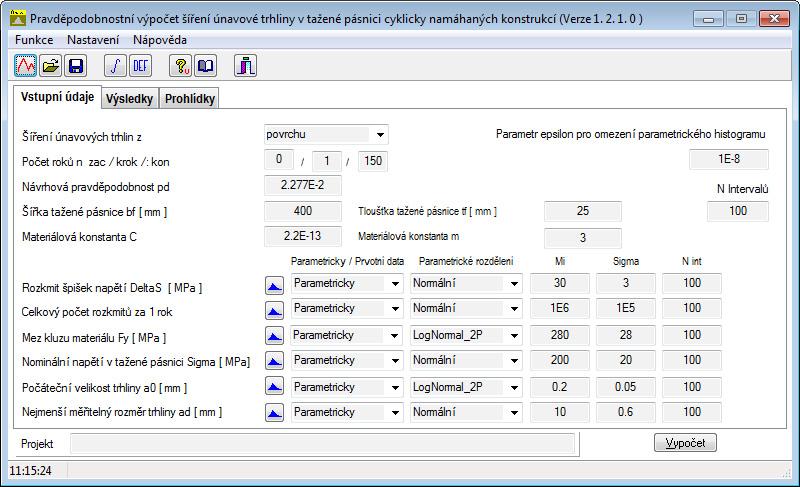Open help with question mark icon
This screenshot has width=800, height=487.
tap(181, 66)
